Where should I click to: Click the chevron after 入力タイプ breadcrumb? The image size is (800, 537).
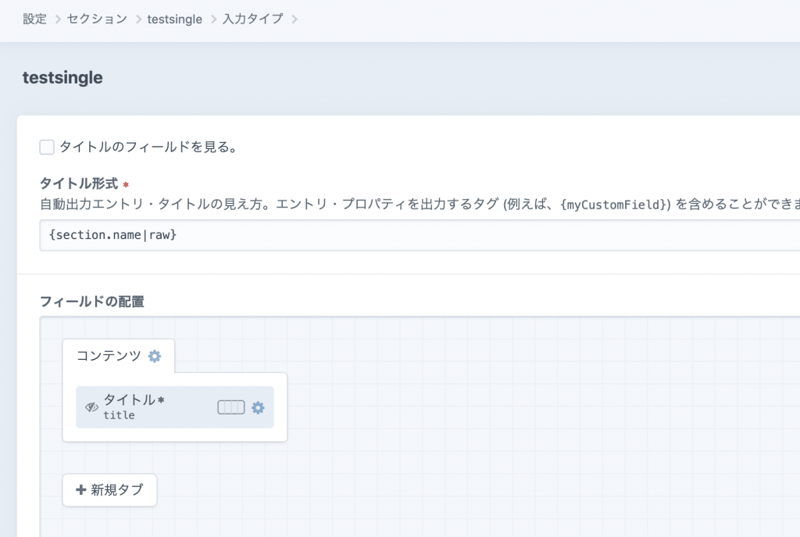pyautogui.click(x=294, y=18)
